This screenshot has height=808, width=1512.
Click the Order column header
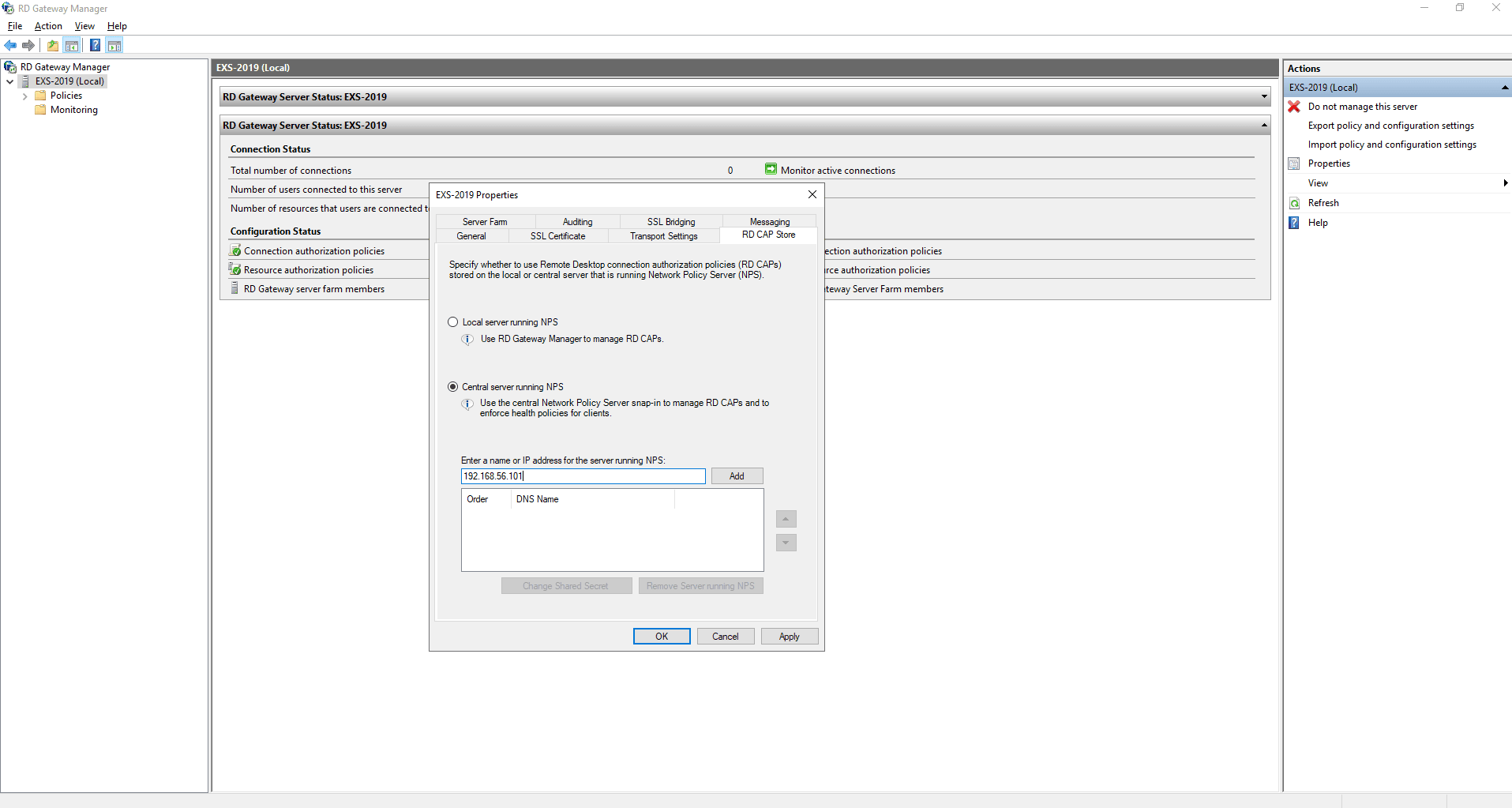486,499
